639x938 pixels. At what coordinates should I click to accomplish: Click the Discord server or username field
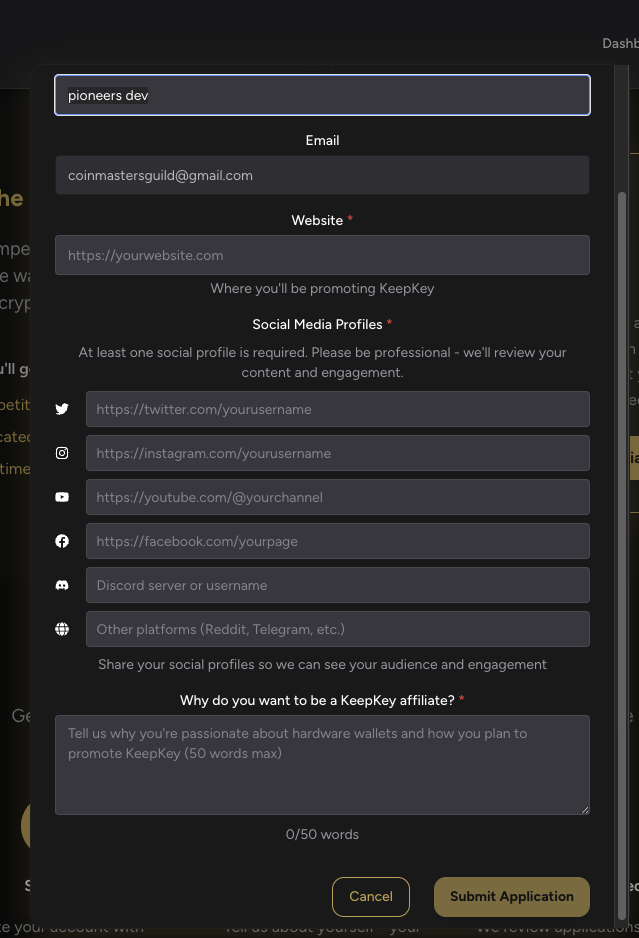point(337,585)
